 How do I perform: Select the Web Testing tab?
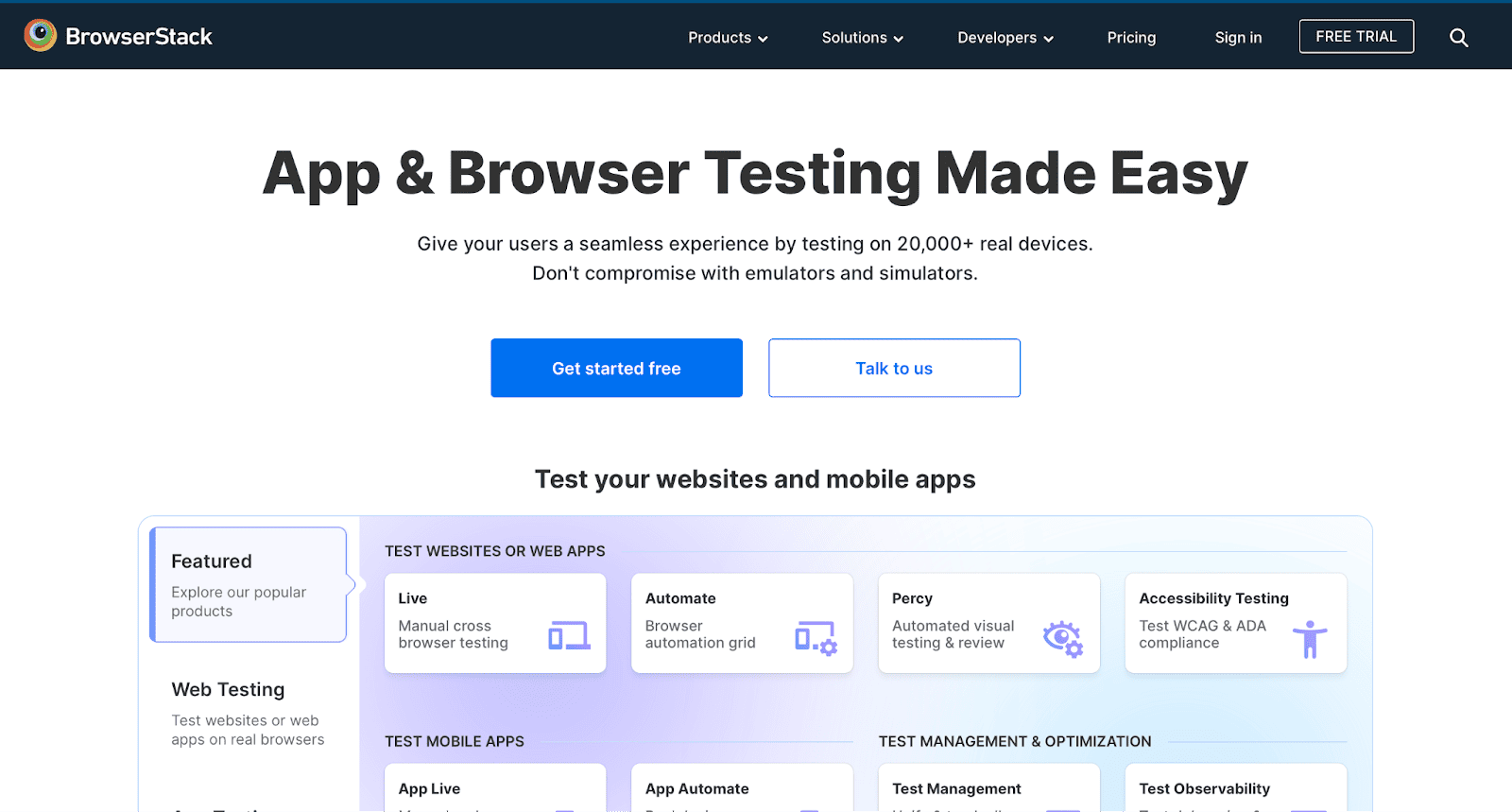[249, 714]
